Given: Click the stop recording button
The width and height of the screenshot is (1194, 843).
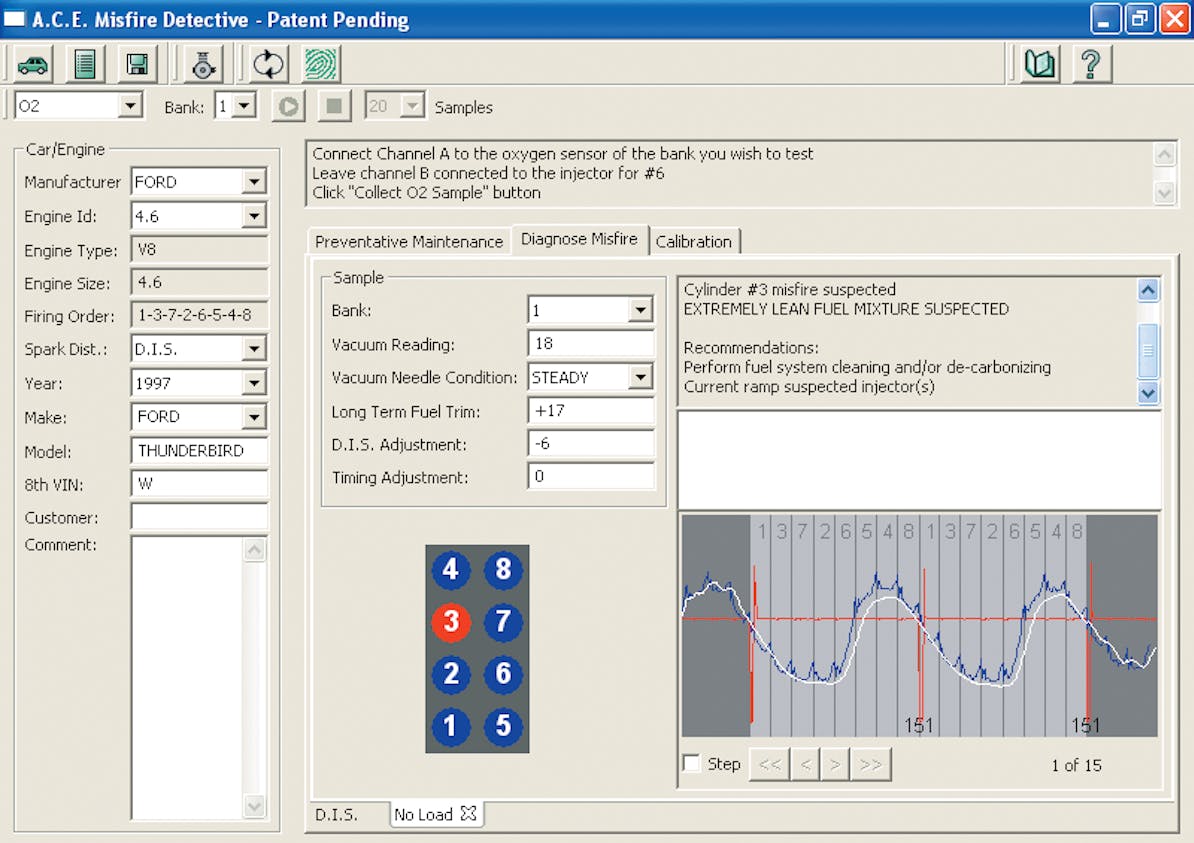Looking at the screenshot, I should click(x=334, y=106).
